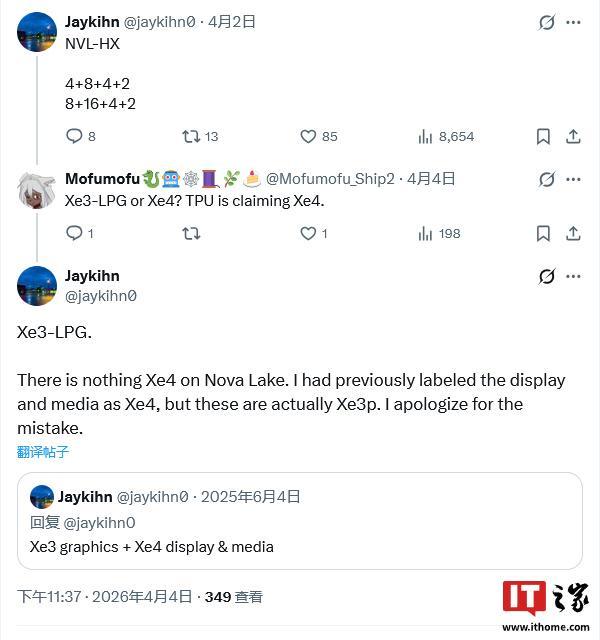The height and width of the screenshot is (640, 600).
Task: Click the 翻译帖子 translate post link
Action: point(43,452)
